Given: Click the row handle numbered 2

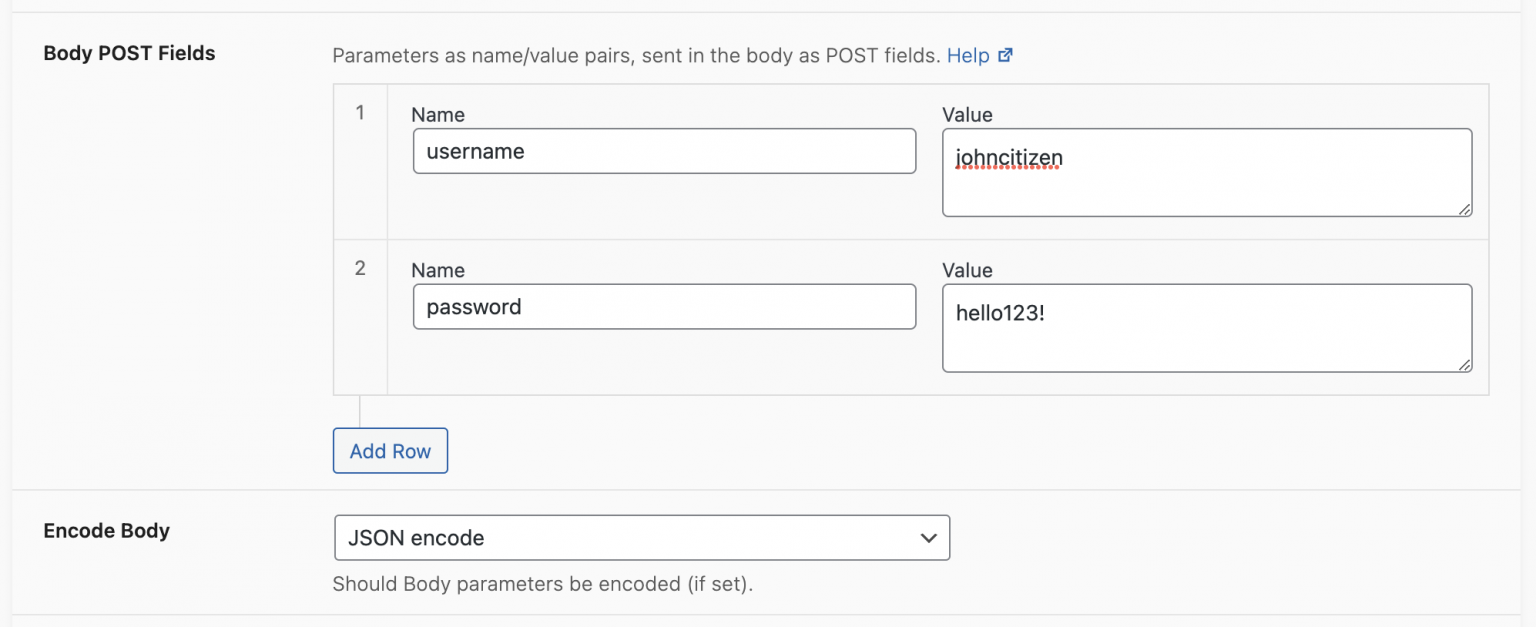Looking at the screenshot, I should (360, 268).
